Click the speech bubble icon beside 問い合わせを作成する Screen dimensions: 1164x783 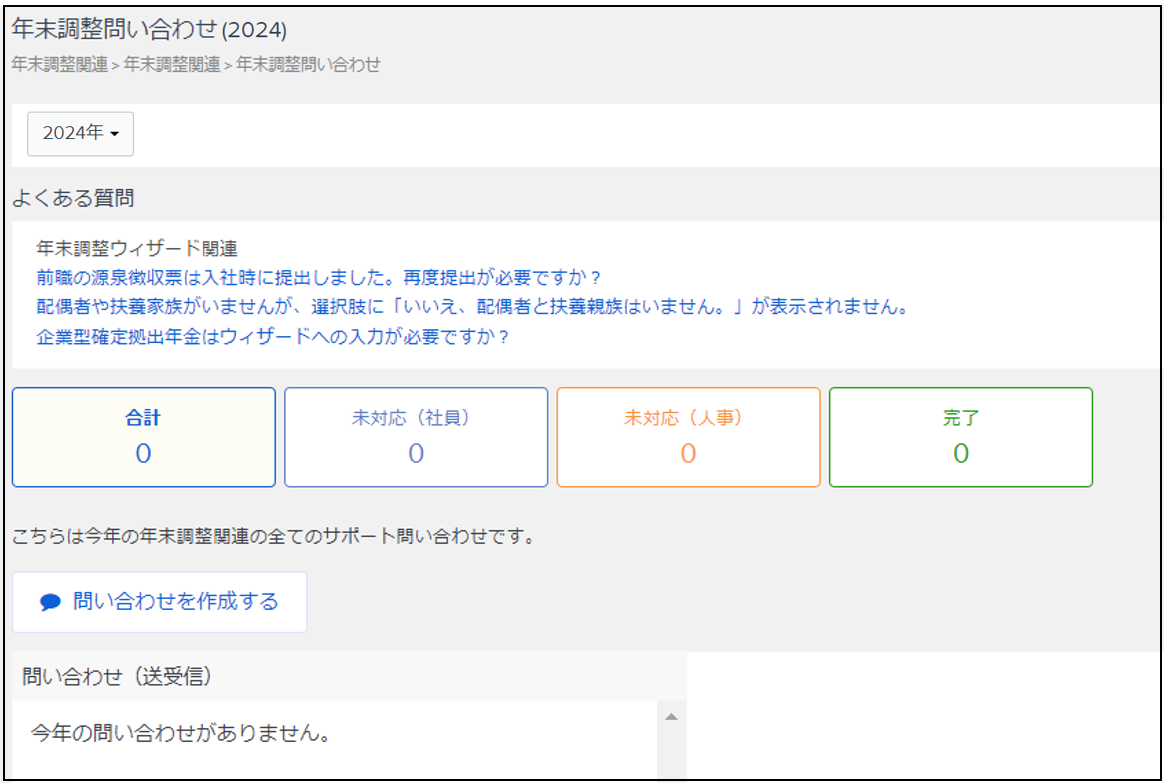51,602
